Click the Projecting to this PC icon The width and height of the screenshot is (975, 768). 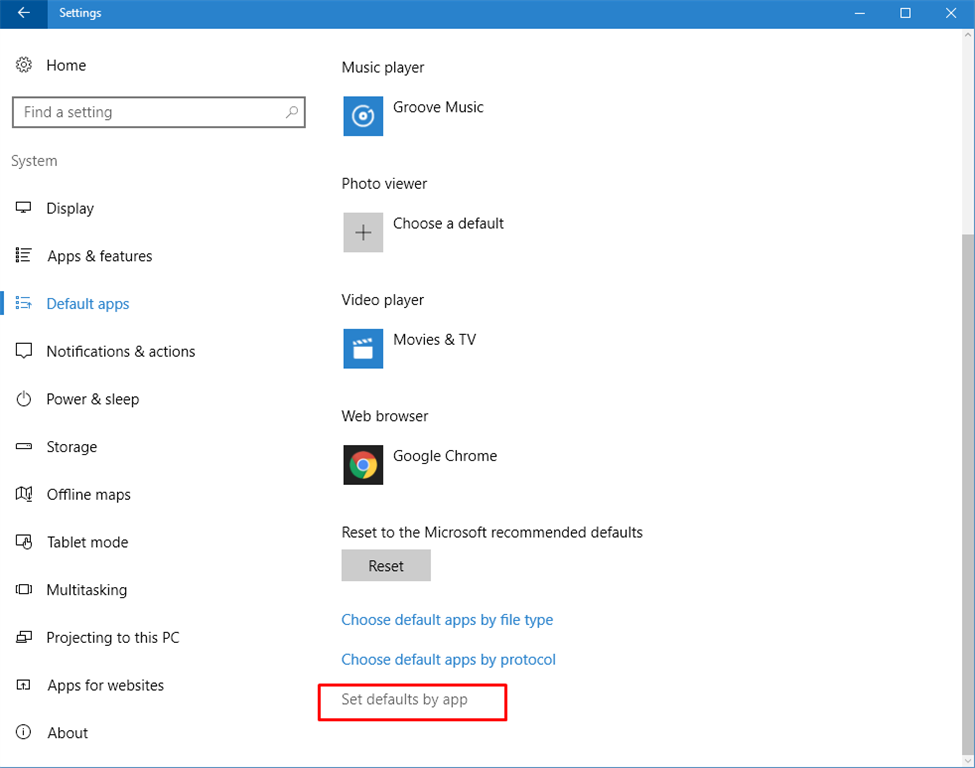pyautogui.click(x=24, y=637)
